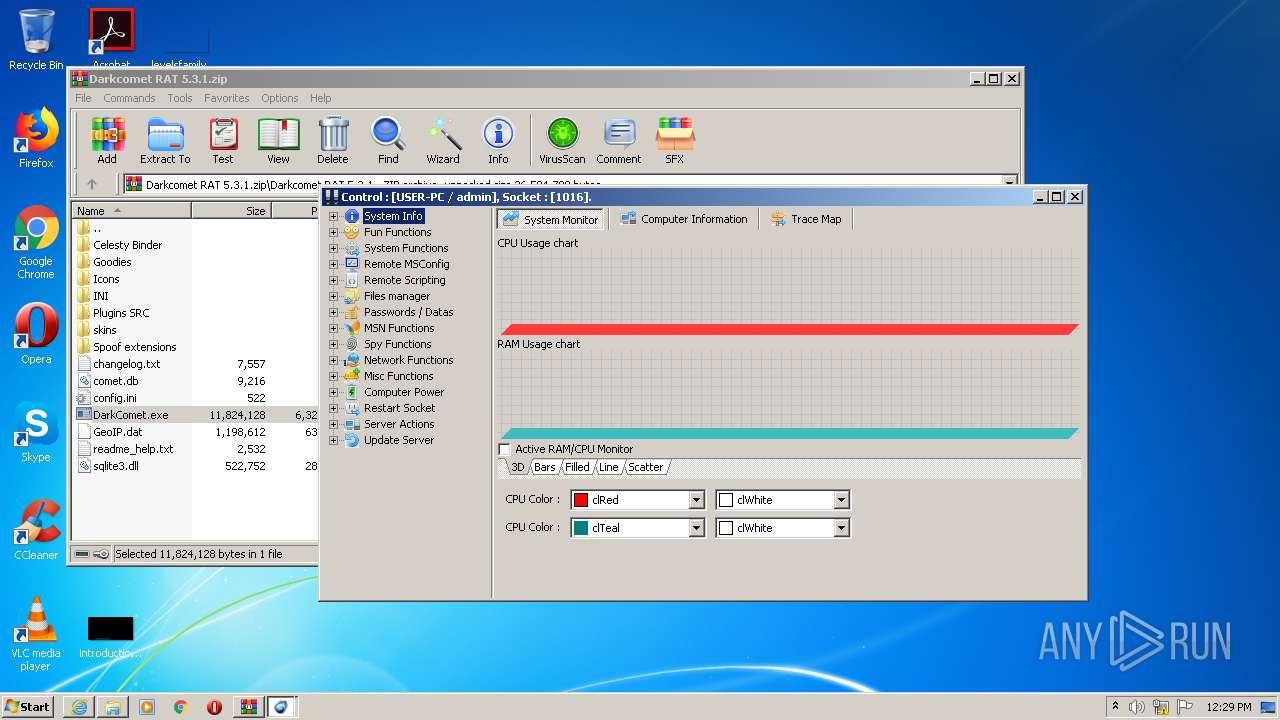Open Recycle Bin on desktop
The width and height of the screenshot is (1280, 720).
coord(36,40)
